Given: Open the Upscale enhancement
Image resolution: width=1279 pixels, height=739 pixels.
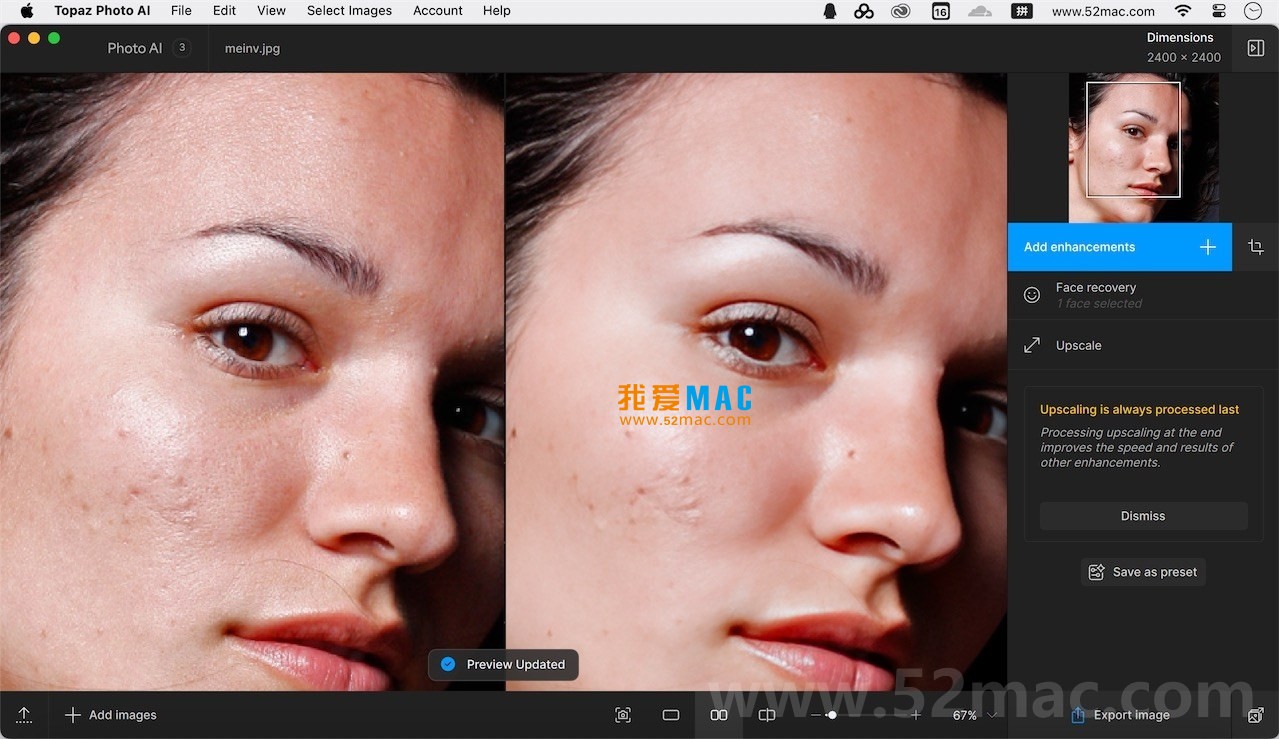Looking at the screenshot, I should tap(1143, 345).
